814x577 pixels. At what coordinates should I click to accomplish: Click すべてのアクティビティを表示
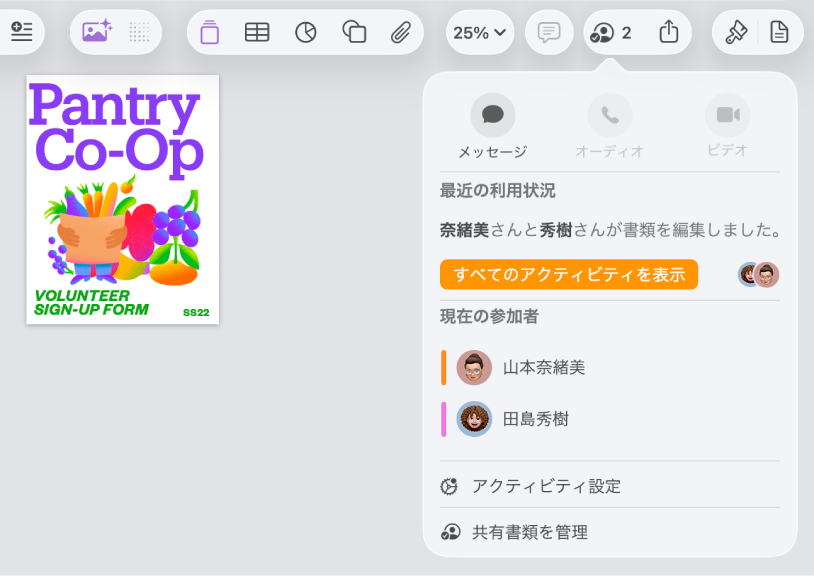tap(568, 274)
